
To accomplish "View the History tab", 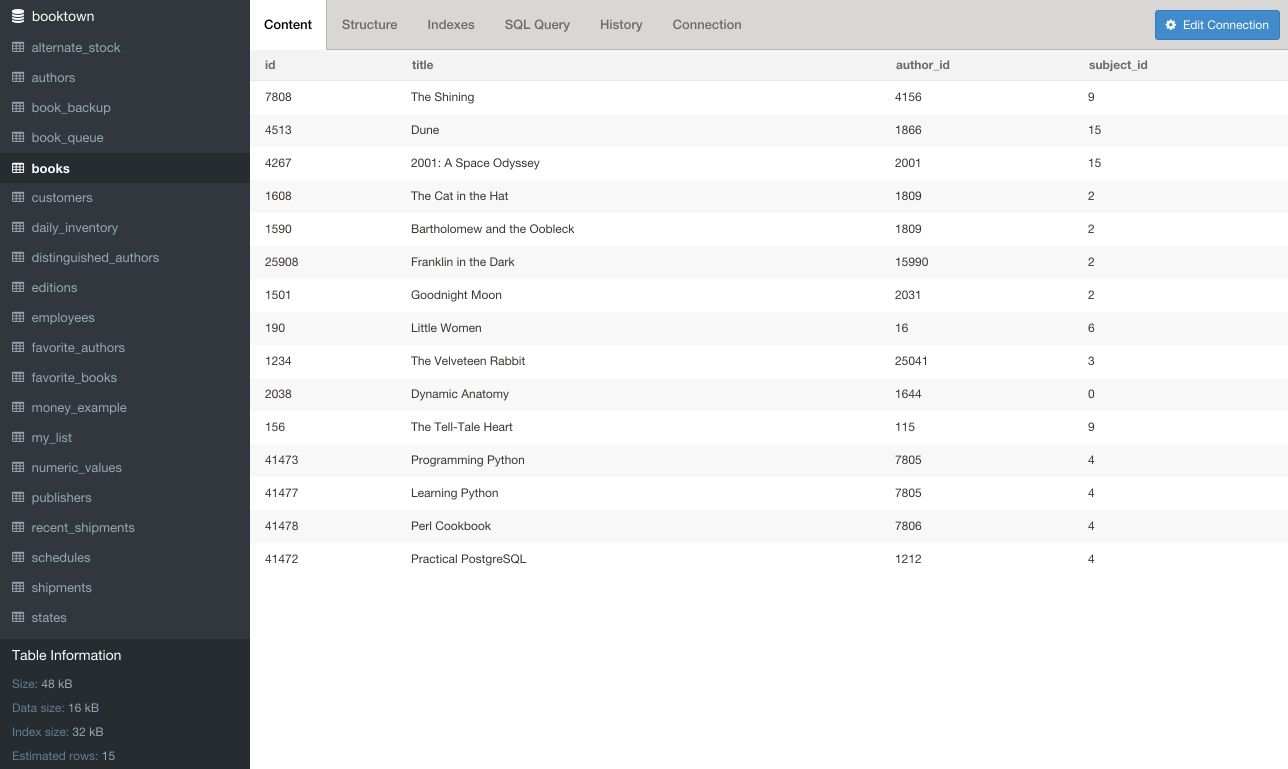I will 621,25.
